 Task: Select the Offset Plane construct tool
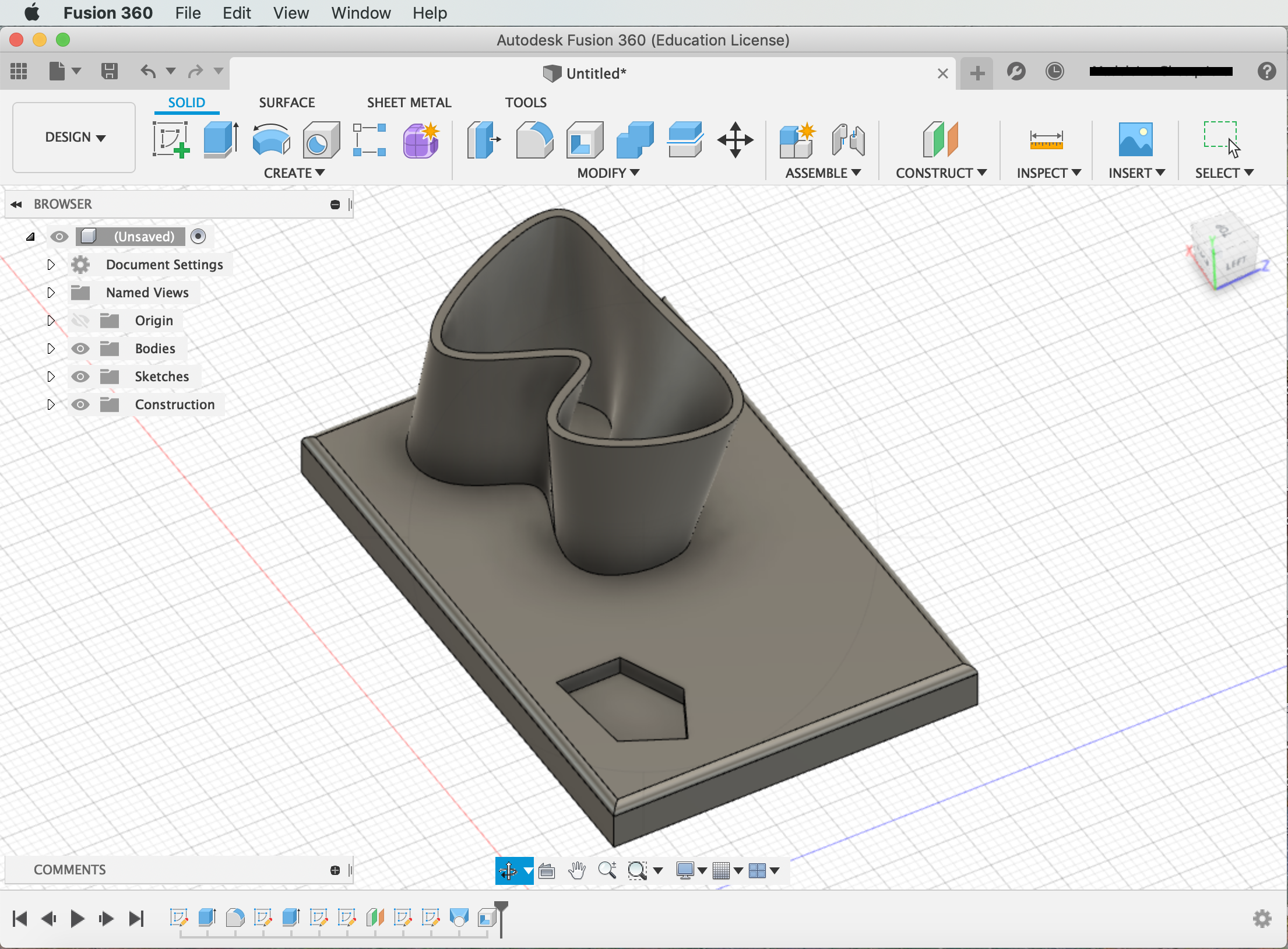(x=940, y=139)
